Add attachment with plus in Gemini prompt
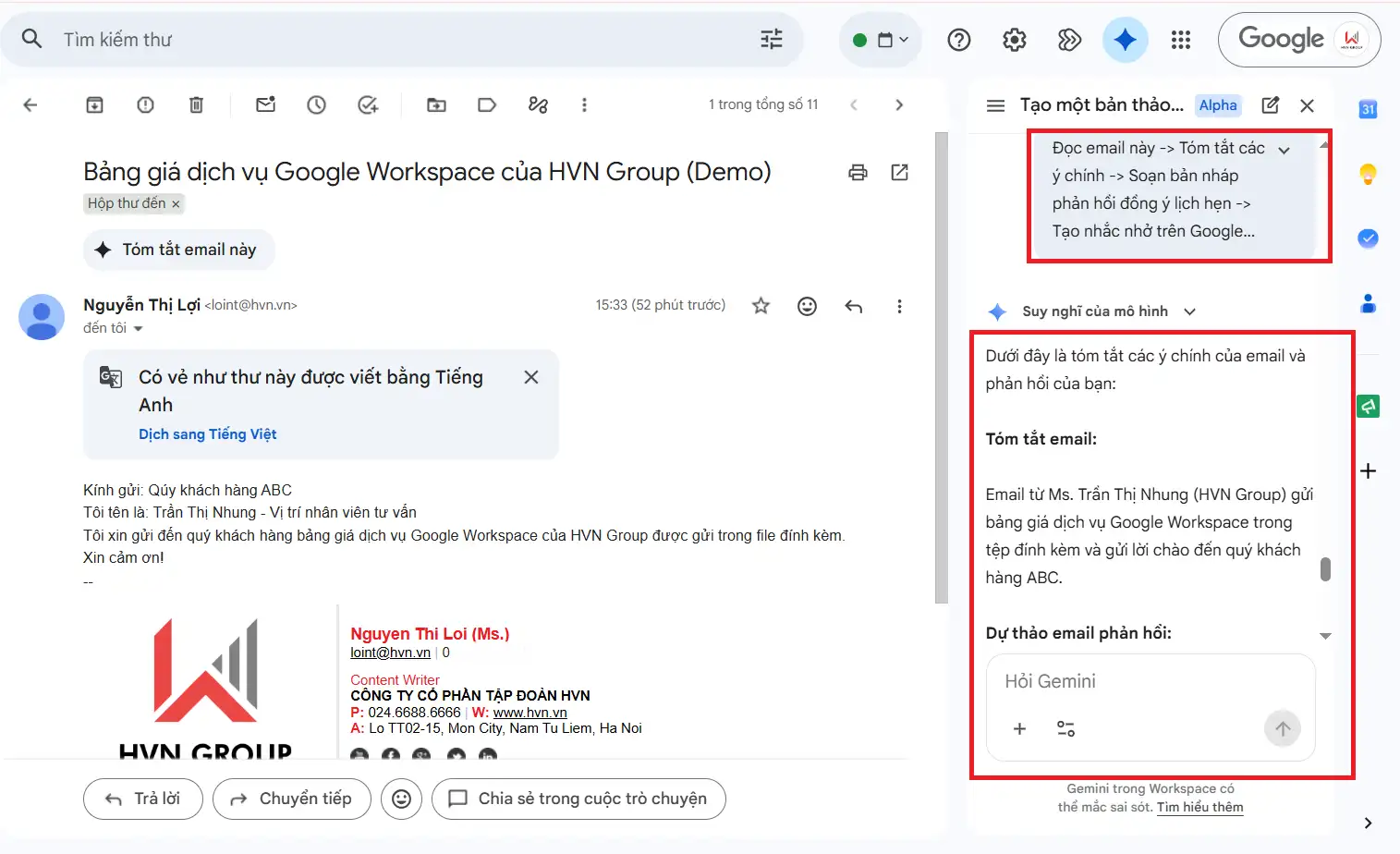This screenshot has height=854, width=1400. tap(1019, 729)
